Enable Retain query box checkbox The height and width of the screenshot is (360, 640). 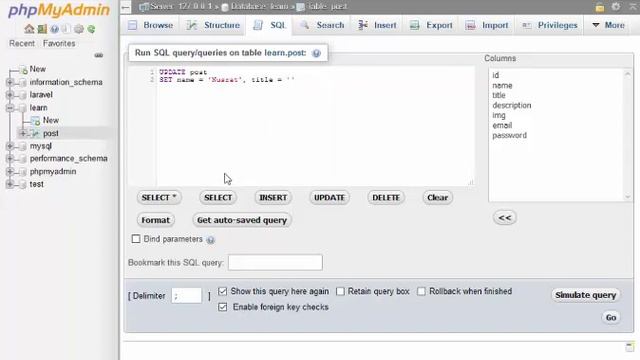pos(340,291)
